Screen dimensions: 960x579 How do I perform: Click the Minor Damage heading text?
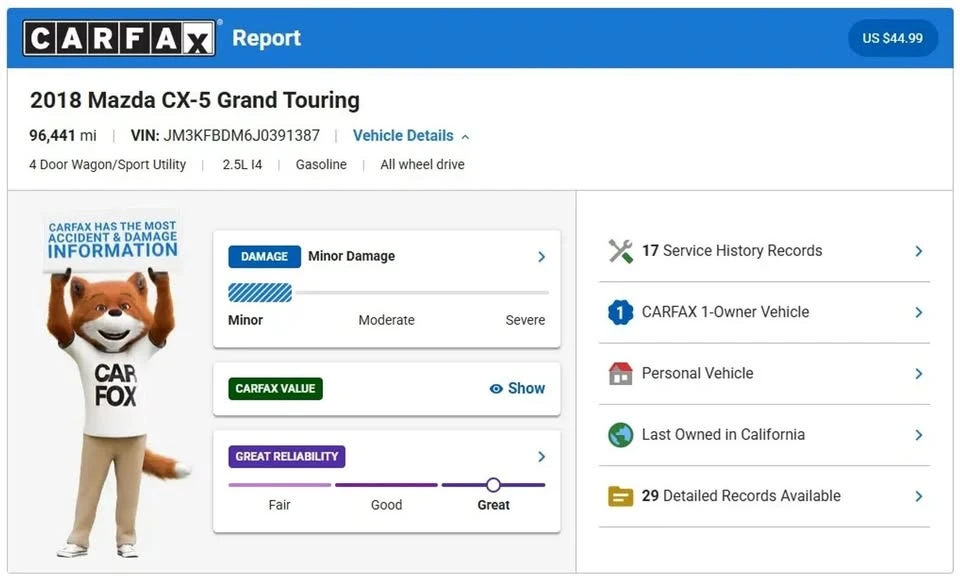(351, 256)
